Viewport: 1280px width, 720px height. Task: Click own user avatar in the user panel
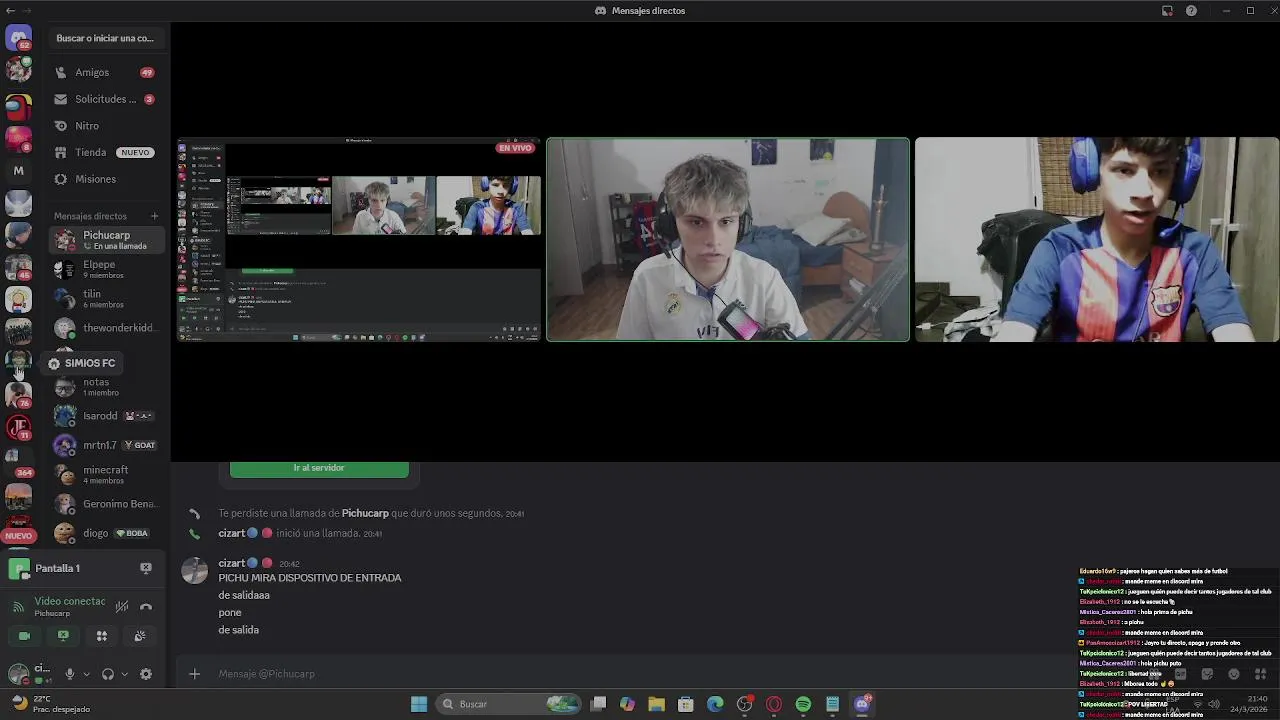pos(18,674)
